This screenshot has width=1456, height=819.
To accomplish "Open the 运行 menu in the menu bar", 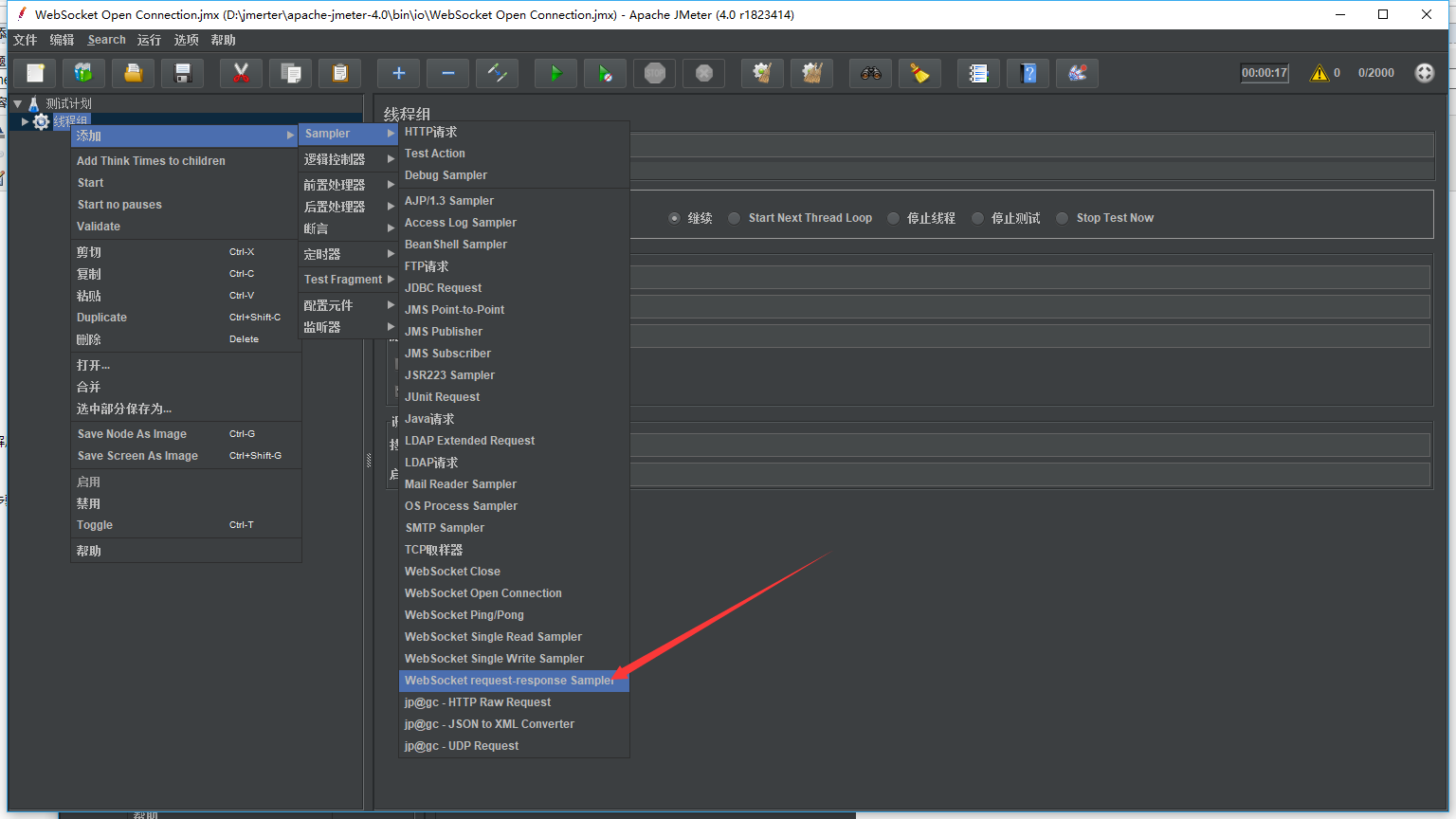I will 149,40.
